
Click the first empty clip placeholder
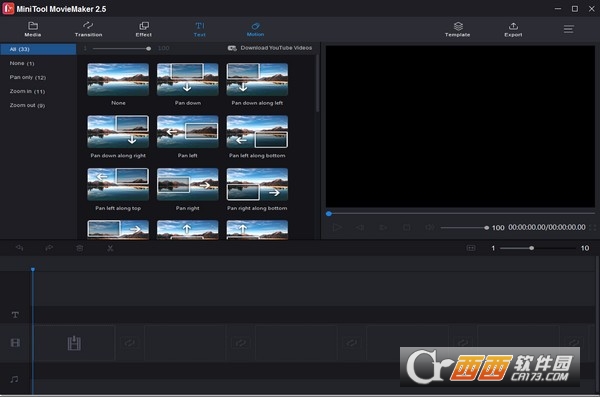pyautogui.click(x=74, y=343)
